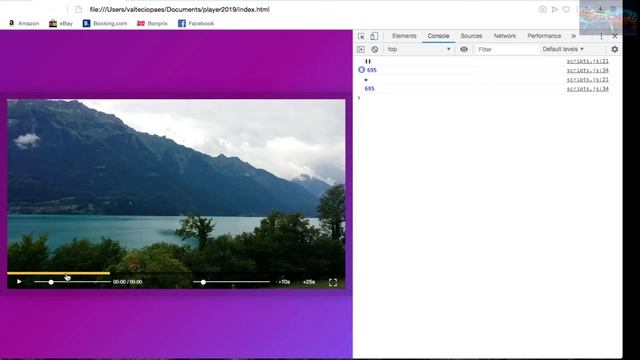640x360 pixels.
Task: Click the 00:00 / 00:00 time display
Action: [127, 282]
